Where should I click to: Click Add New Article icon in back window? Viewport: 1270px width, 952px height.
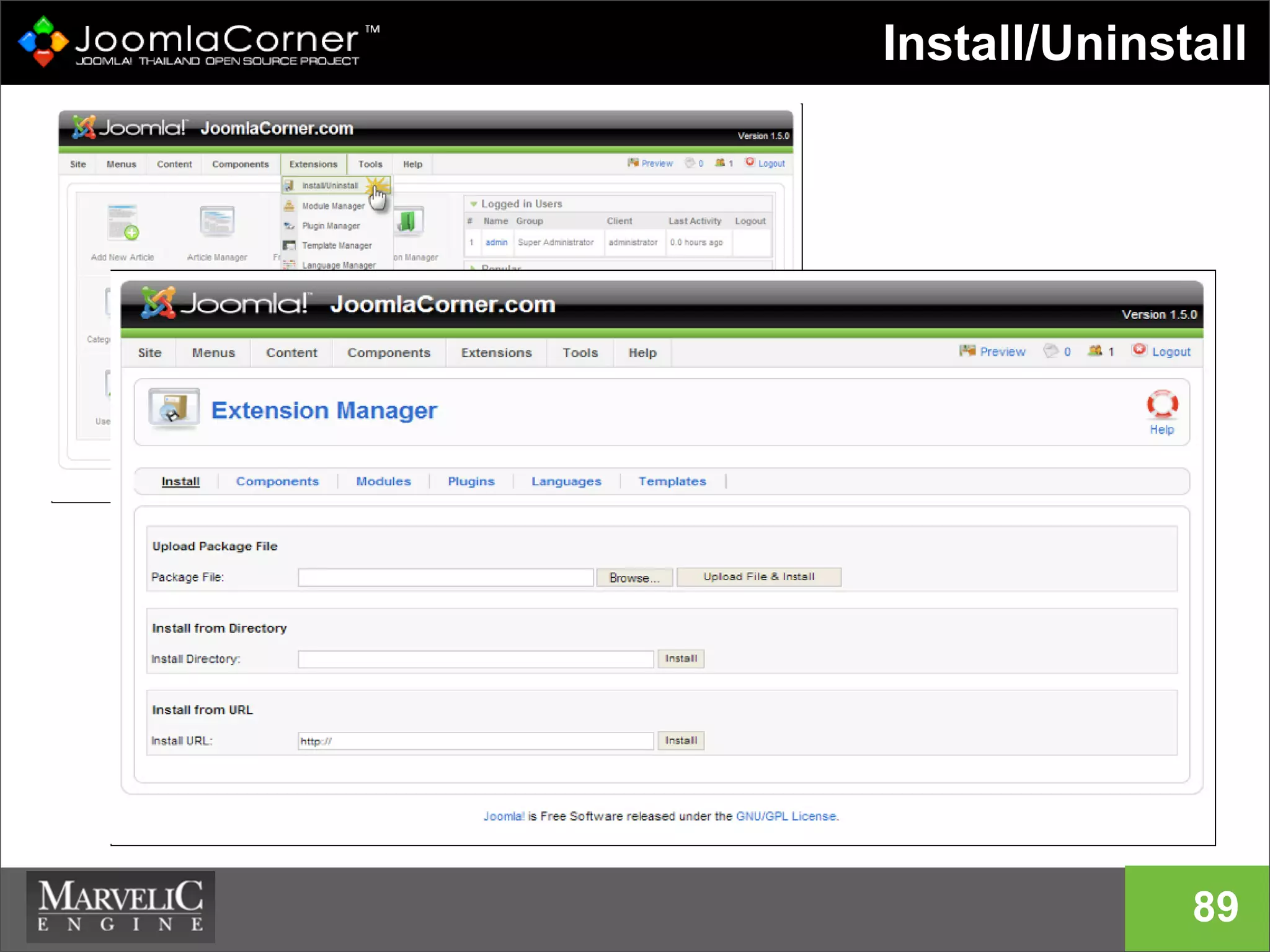(x=123, y=223)
